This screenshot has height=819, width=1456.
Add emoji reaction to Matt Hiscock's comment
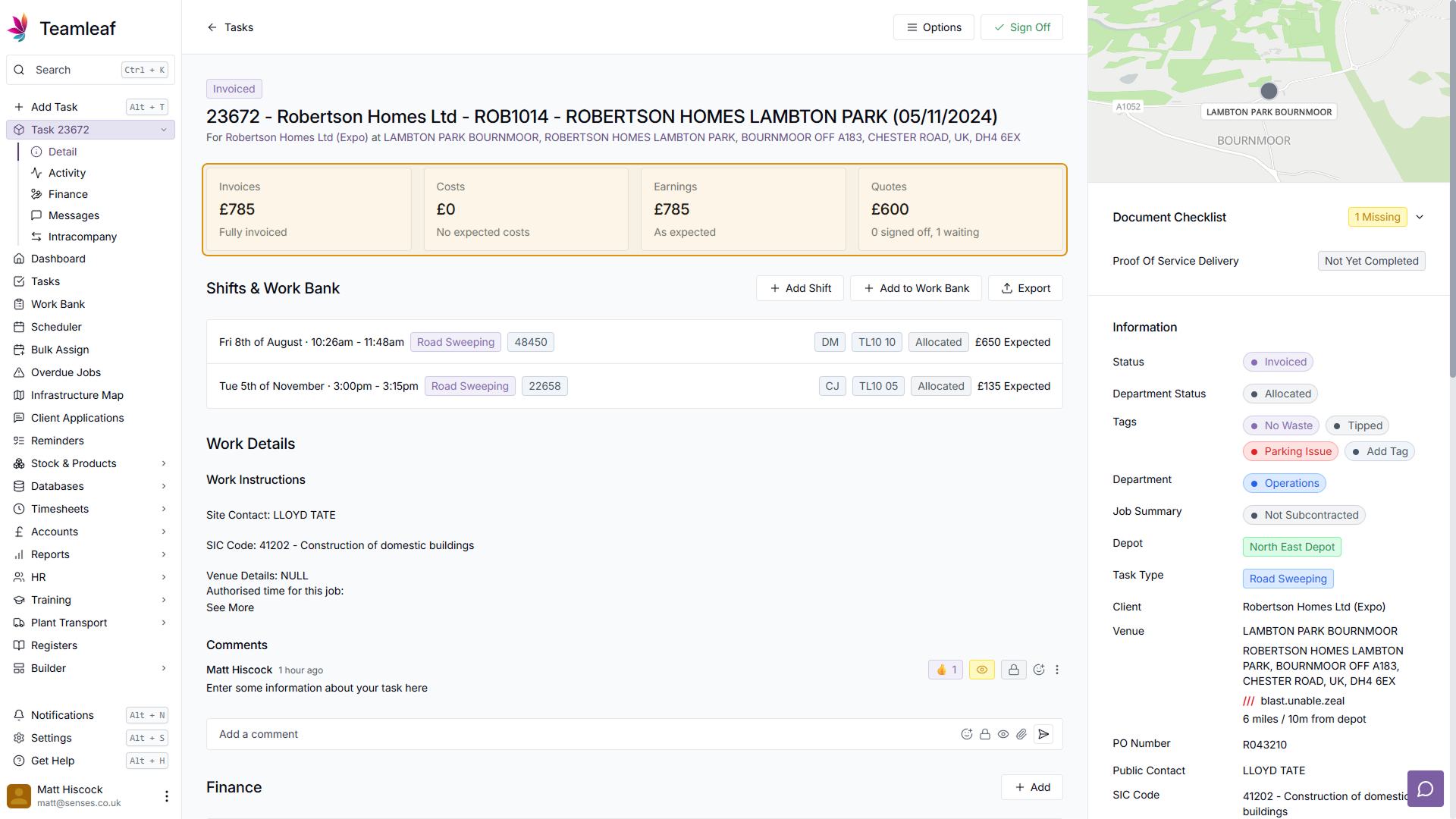click(x=1039, y=670)
